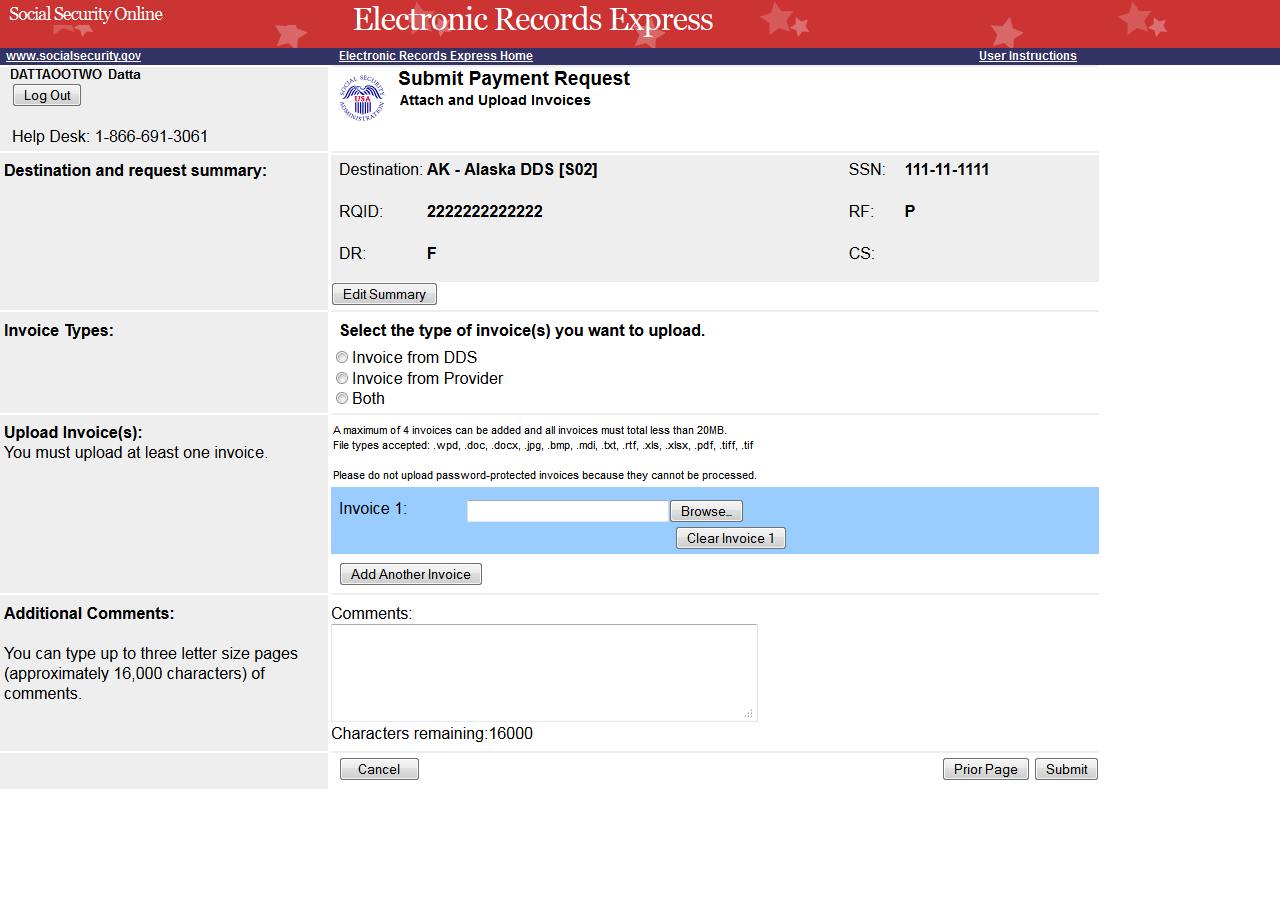The image size is (1280, 920).
Task: Open the www.socialsecurity.gov link
Action: point(73,57)
